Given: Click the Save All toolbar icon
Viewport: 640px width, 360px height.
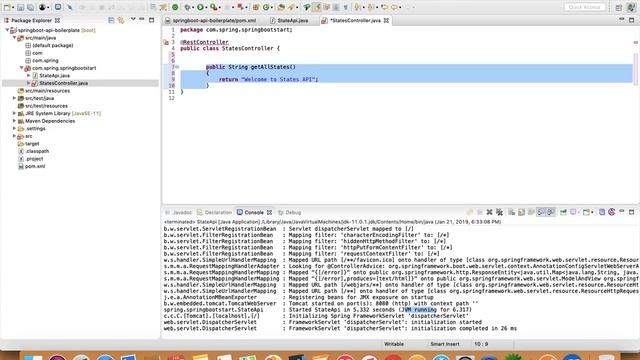Looking at the screenshot, I should 30,7.
